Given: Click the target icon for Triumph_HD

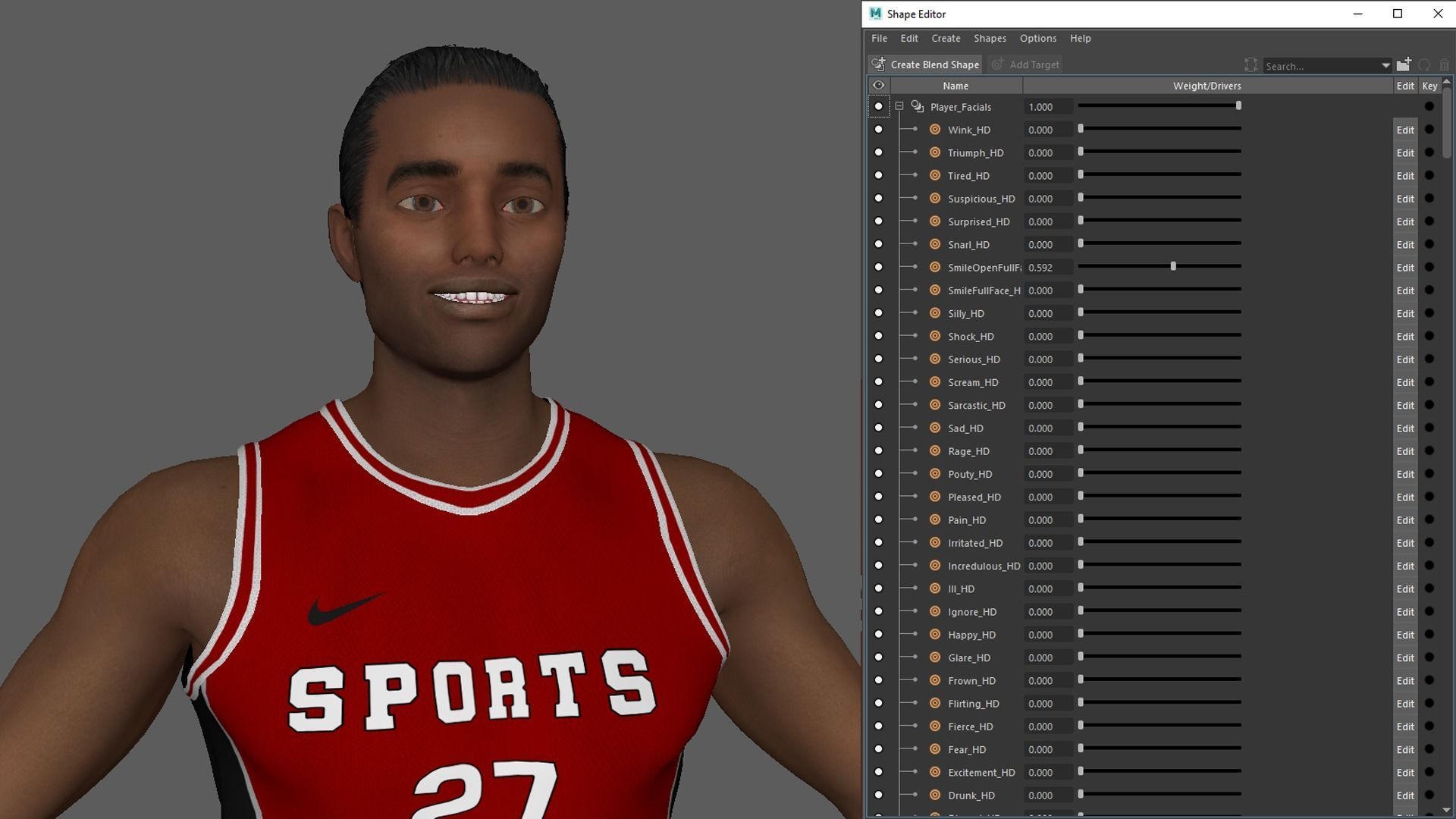Looking at the screenshot, I should point(935,152).
